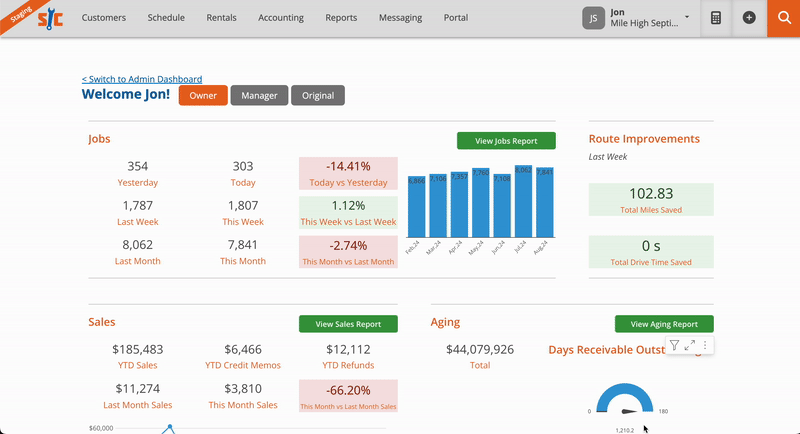Open the Schedule menu
The height and width of the screenshot is (434, 800).
coord(166,18)
